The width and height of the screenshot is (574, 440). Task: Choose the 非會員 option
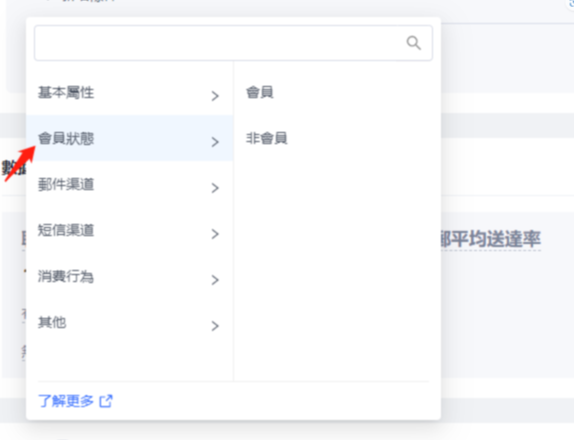[x=266, y=138]
